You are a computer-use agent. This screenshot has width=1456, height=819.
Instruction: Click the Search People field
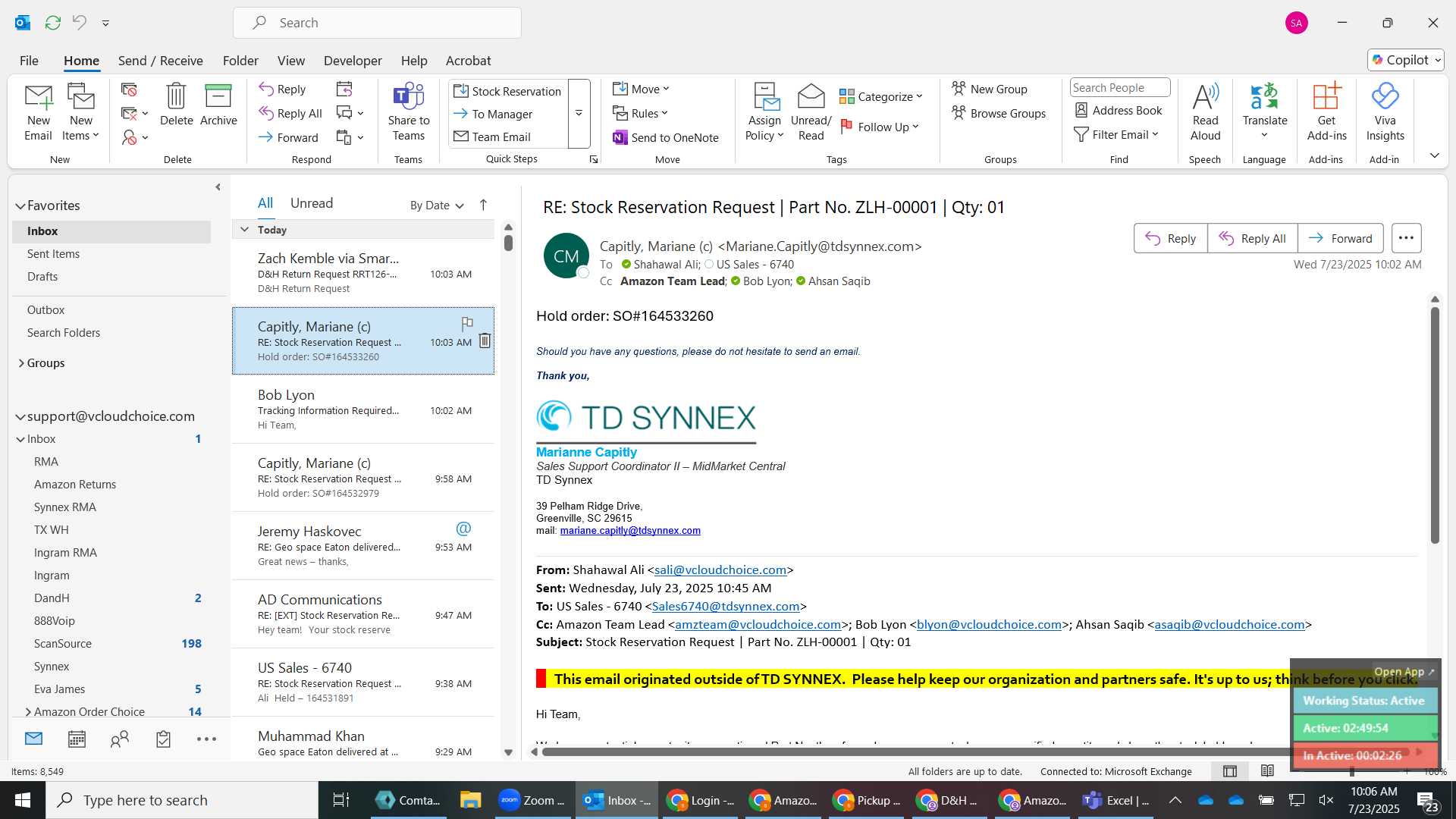pos(1119,87)
